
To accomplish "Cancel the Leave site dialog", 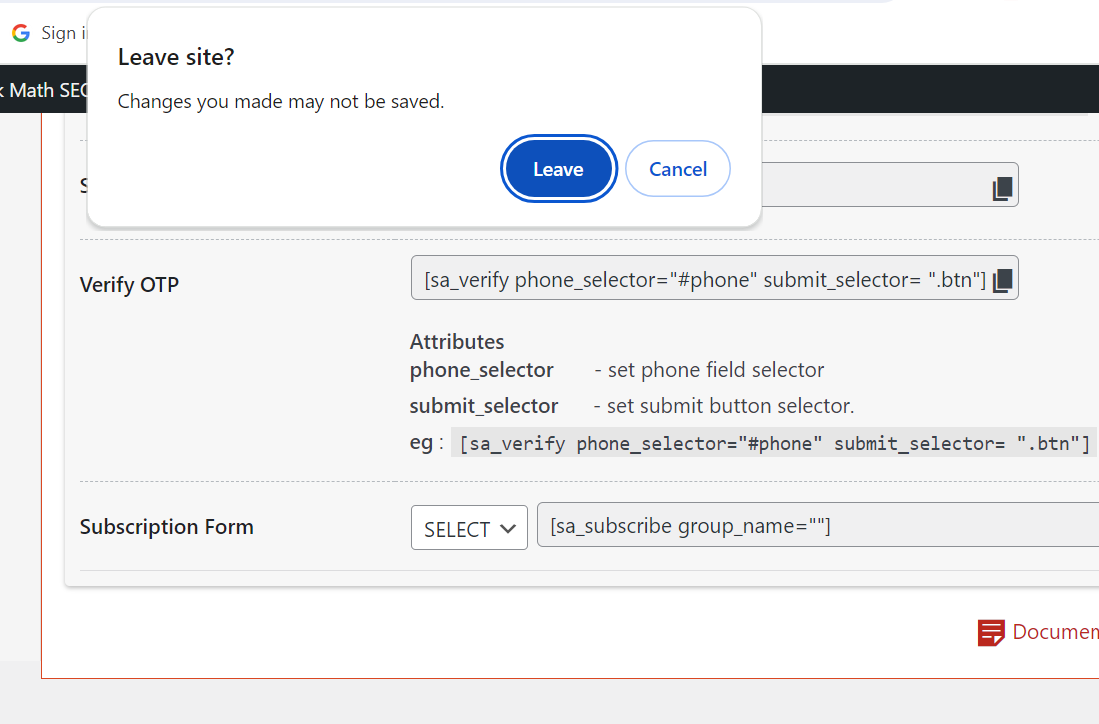I will point(678,169).
